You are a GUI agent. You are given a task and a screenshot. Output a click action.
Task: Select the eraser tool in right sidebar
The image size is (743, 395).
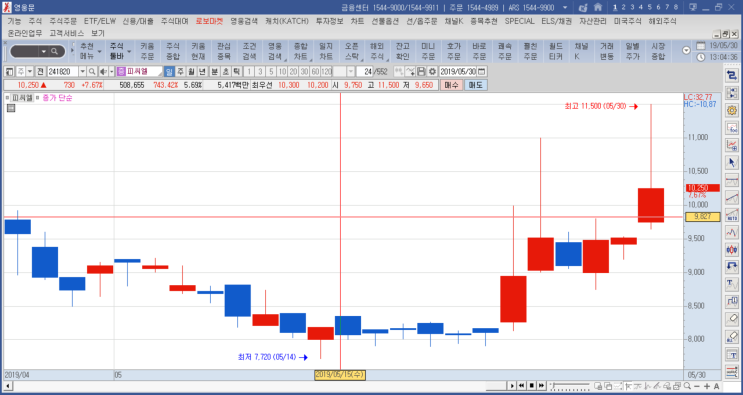pos(732,319)
